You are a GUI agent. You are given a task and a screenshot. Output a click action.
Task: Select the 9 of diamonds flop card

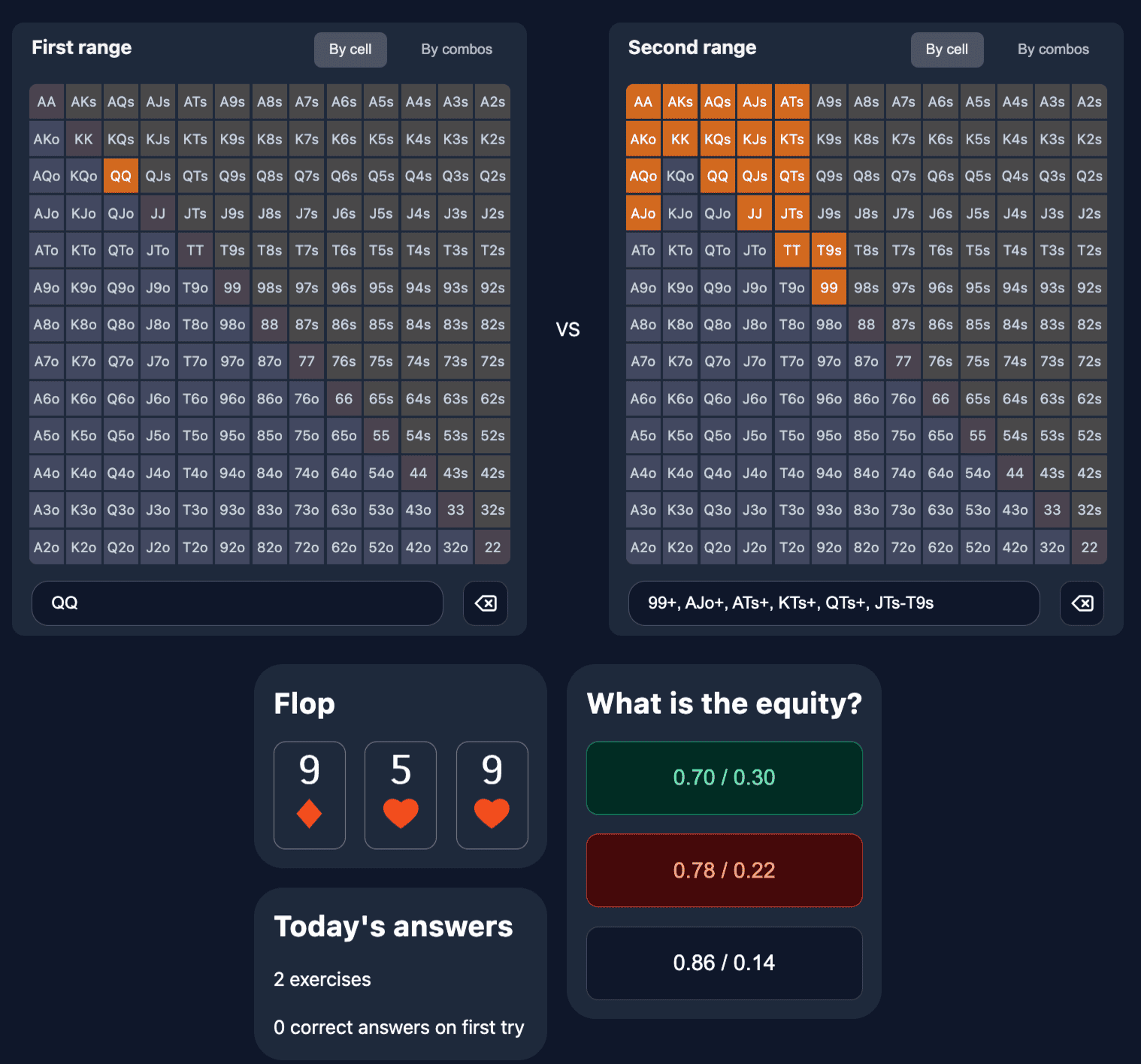[x=309, y=795]
